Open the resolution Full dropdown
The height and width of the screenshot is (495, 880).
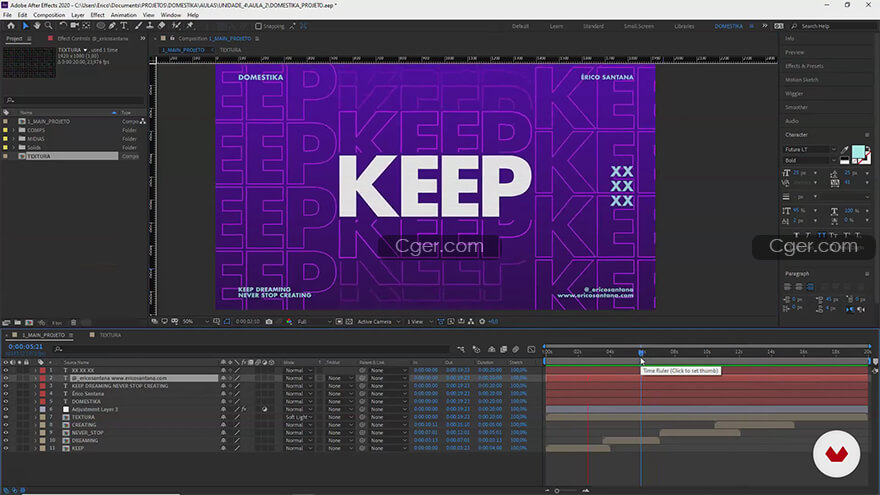[x=313, y=322]
